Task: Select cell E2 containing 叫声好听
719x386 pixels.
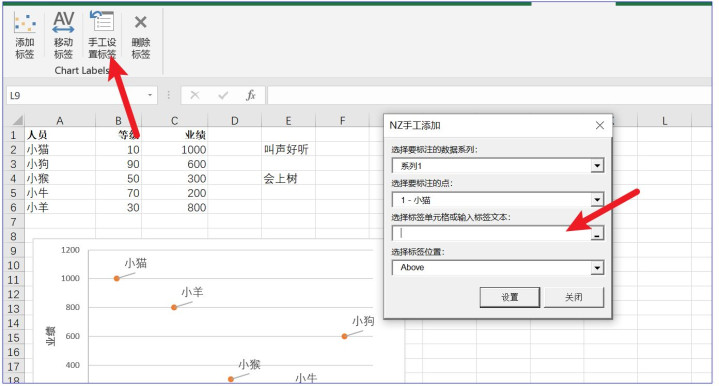Action: click(x=288, y=149)
